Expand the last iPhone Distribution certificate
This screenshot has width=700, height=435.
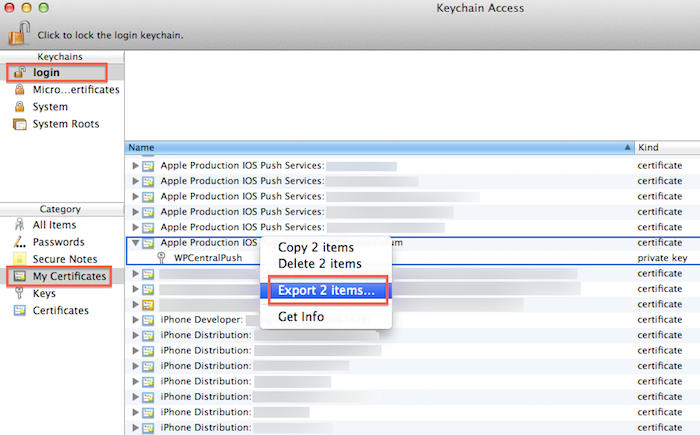click(x=135, y=427)
